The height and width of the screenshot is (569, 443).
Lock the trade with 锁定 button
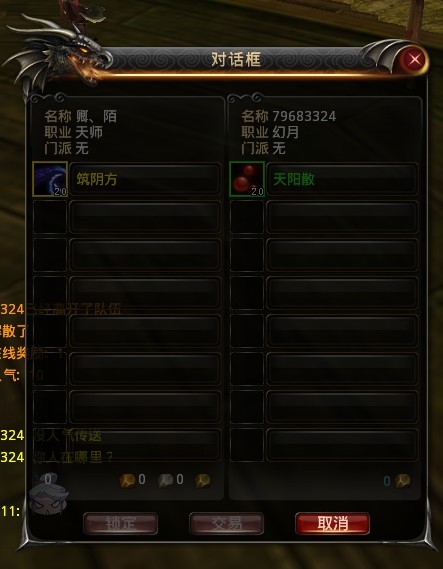pos(120,523)
